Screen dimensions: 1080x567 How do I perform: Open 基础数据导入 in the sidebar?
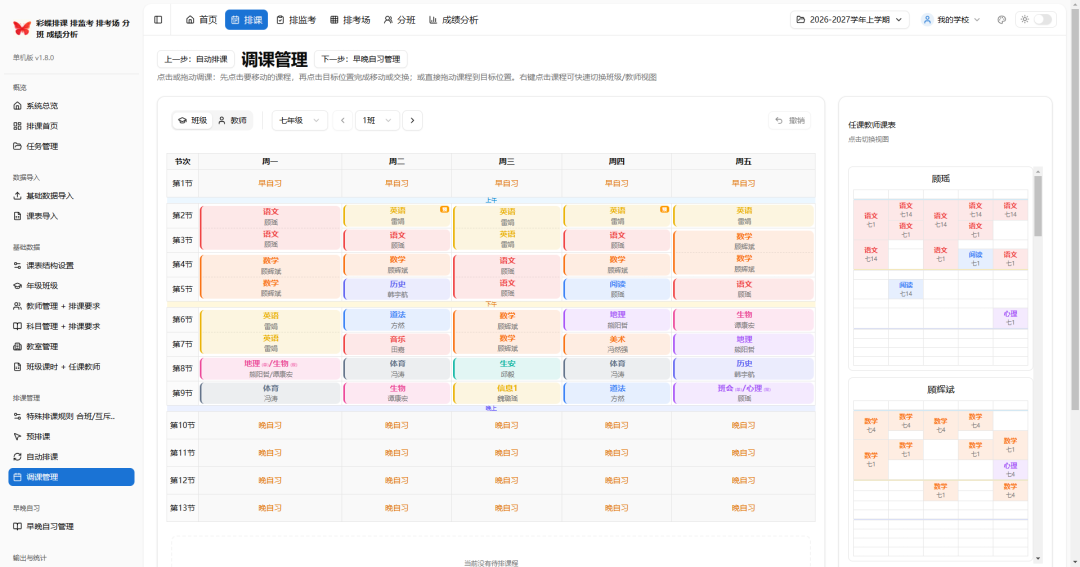pos(72,196)
